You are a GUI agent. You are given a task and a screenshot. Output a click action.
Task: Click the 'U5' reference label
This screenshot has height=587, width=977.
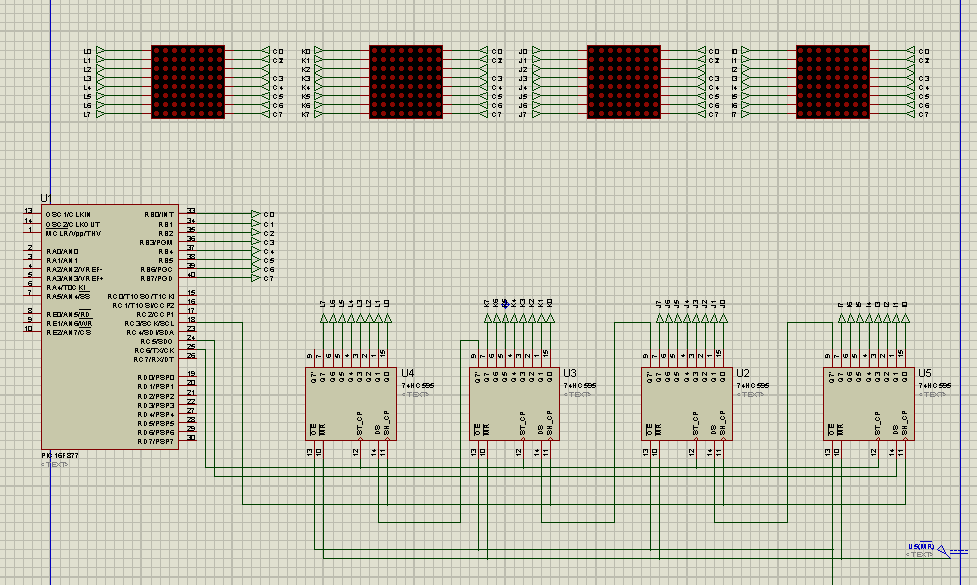(925, 373)
